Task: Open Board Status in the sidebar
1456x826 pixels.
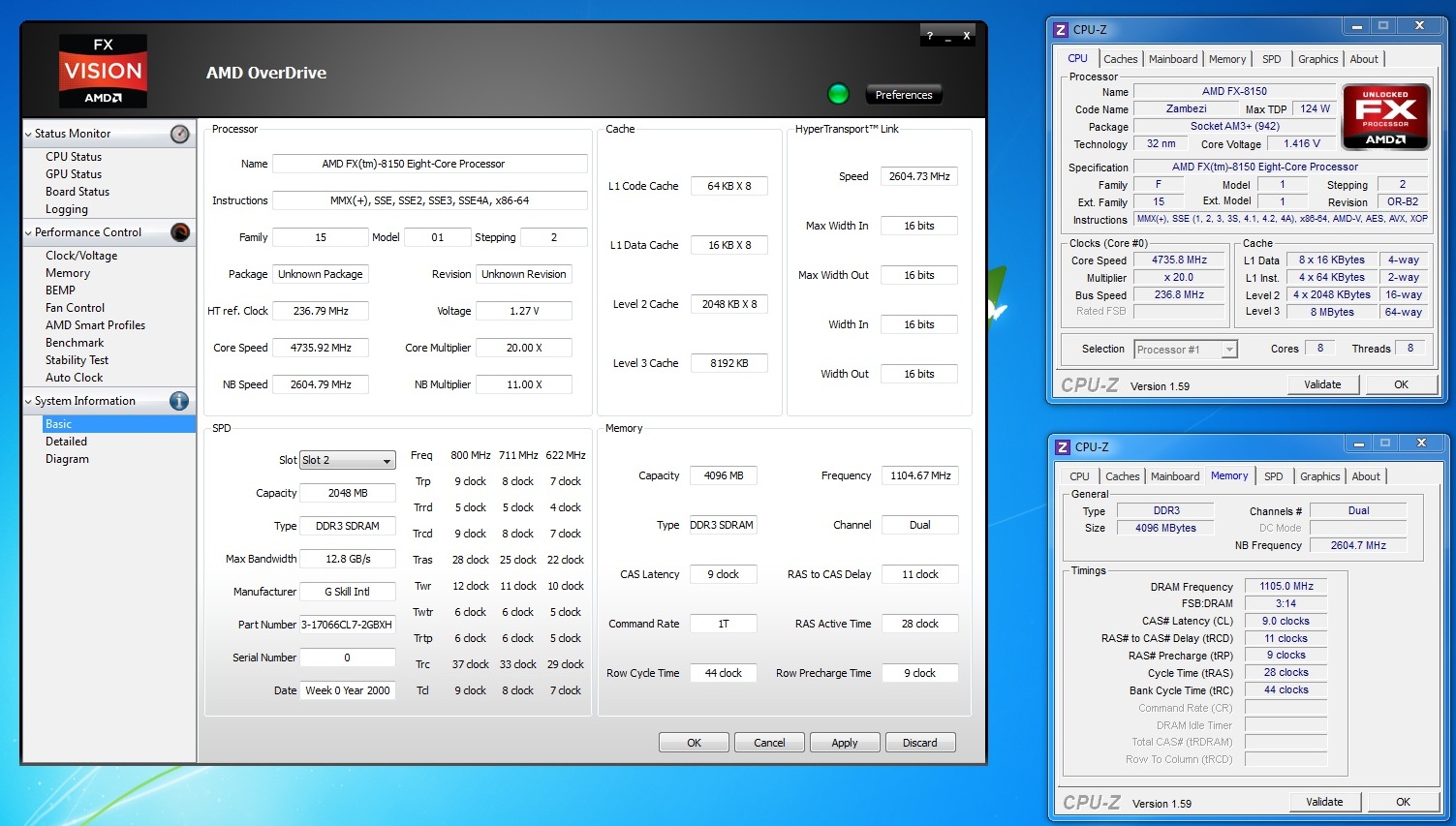Action: click(x=77, y=192)
